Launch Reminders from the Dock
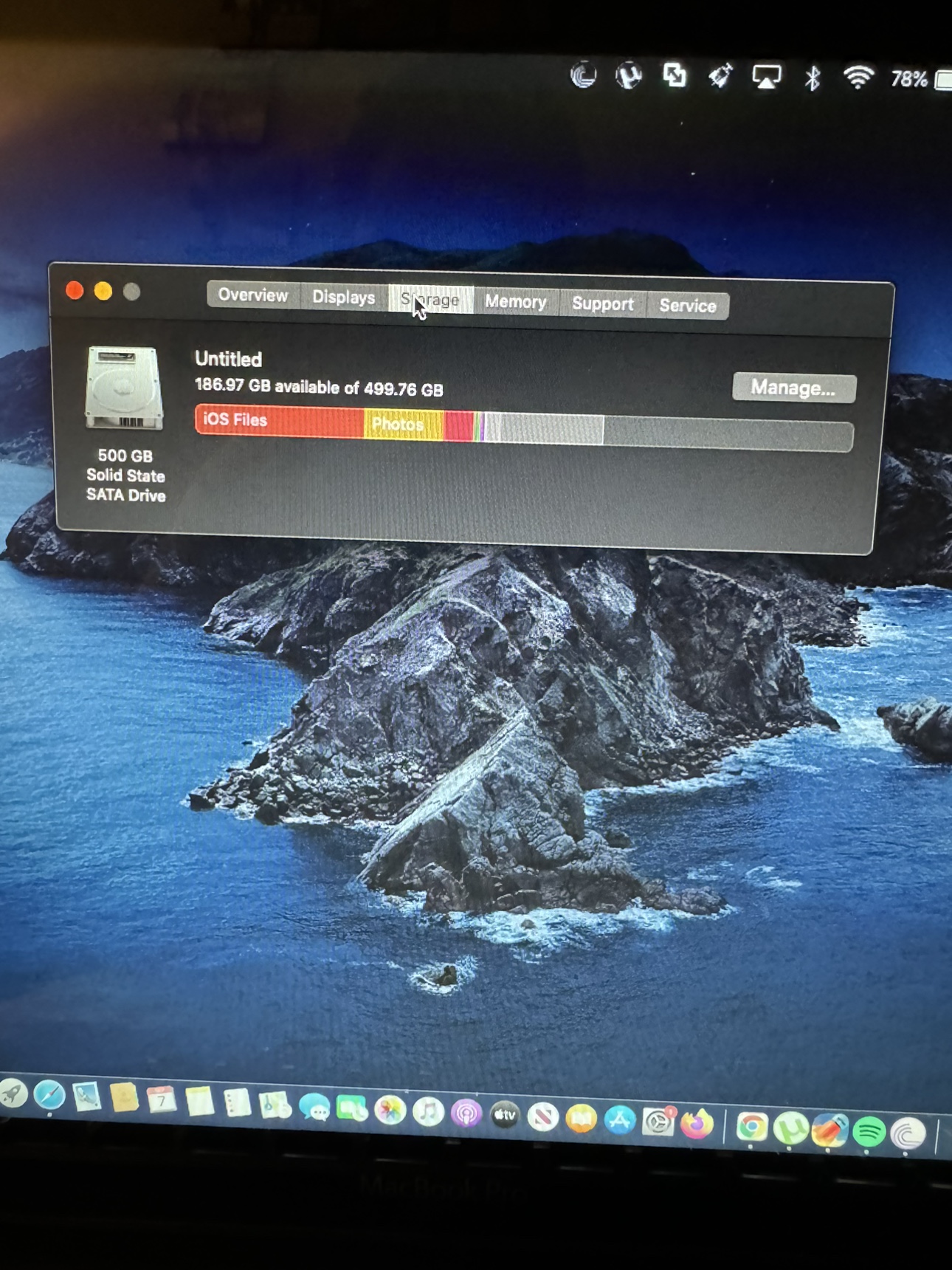 tap(237, 1103)
